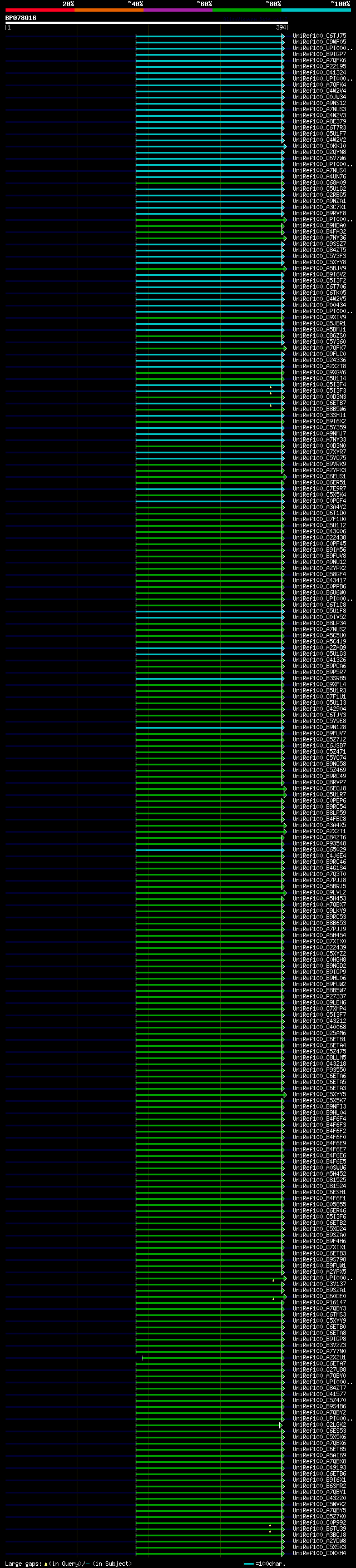356x1568 pixels.
Task: Click the cyan ~100% identity legend segment
Action: (316, 10)
